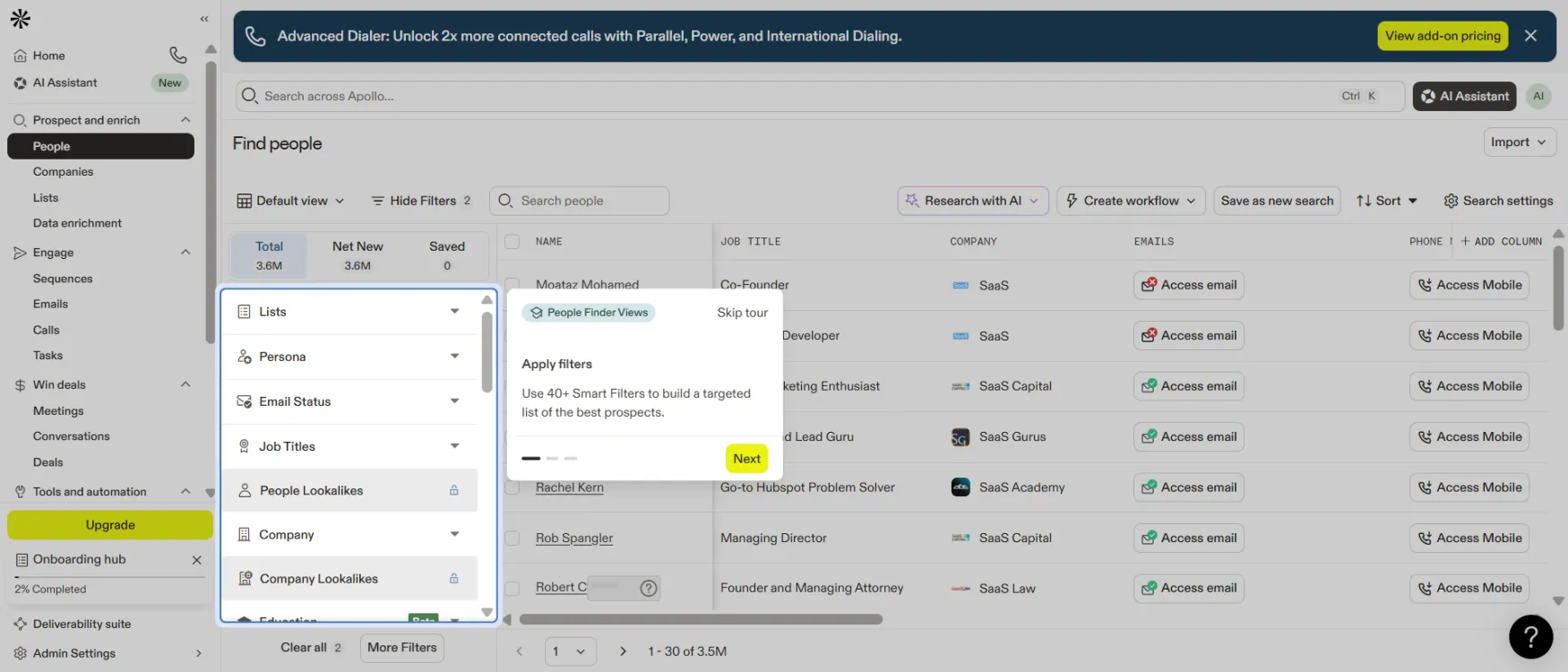Image resolution: width=1568 pixels, height=672 pixels.
Task: Click the AI user avatar icon
Action: tap(1538, 96)
